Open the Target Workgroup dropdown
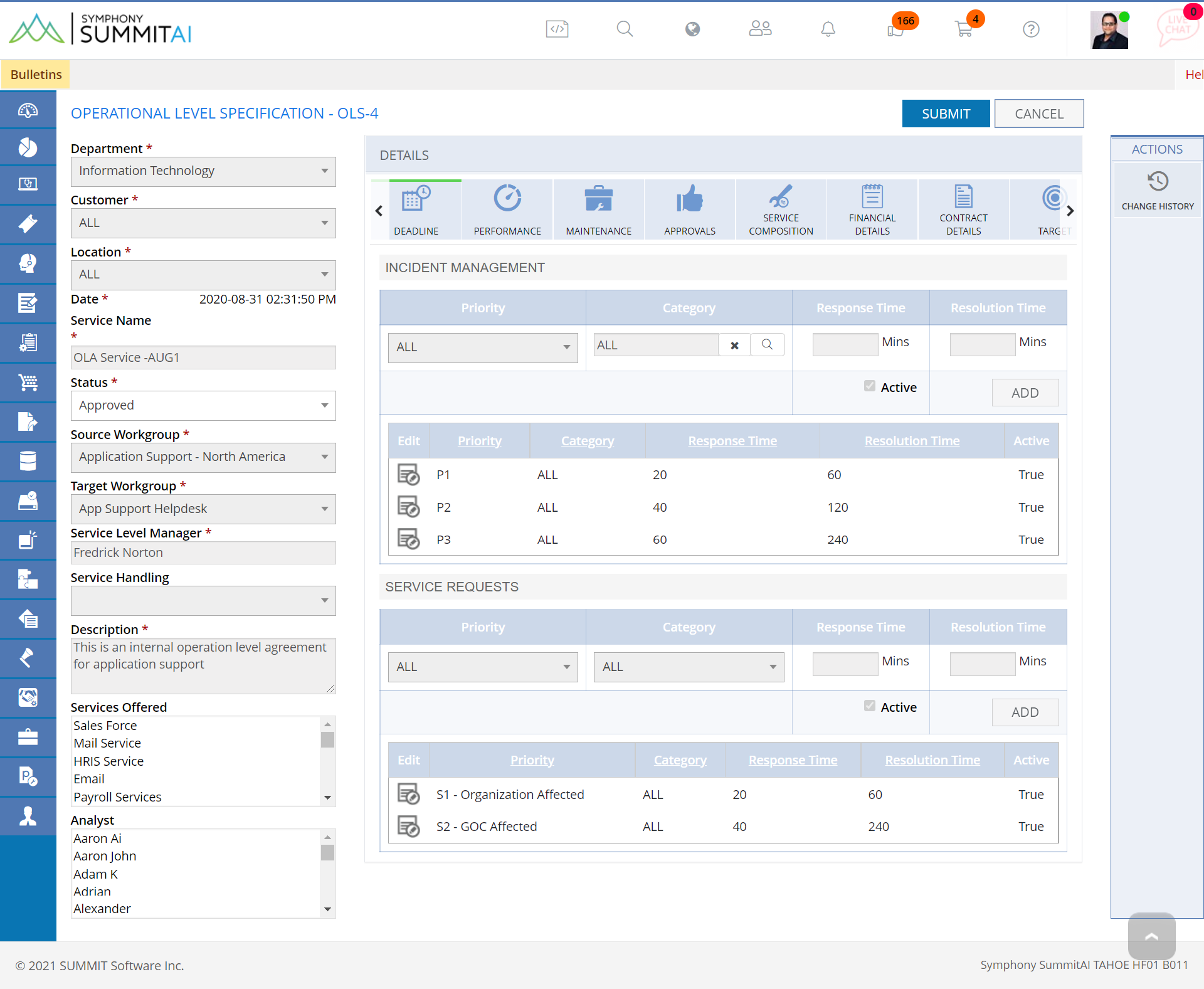 tap(203, 509)
